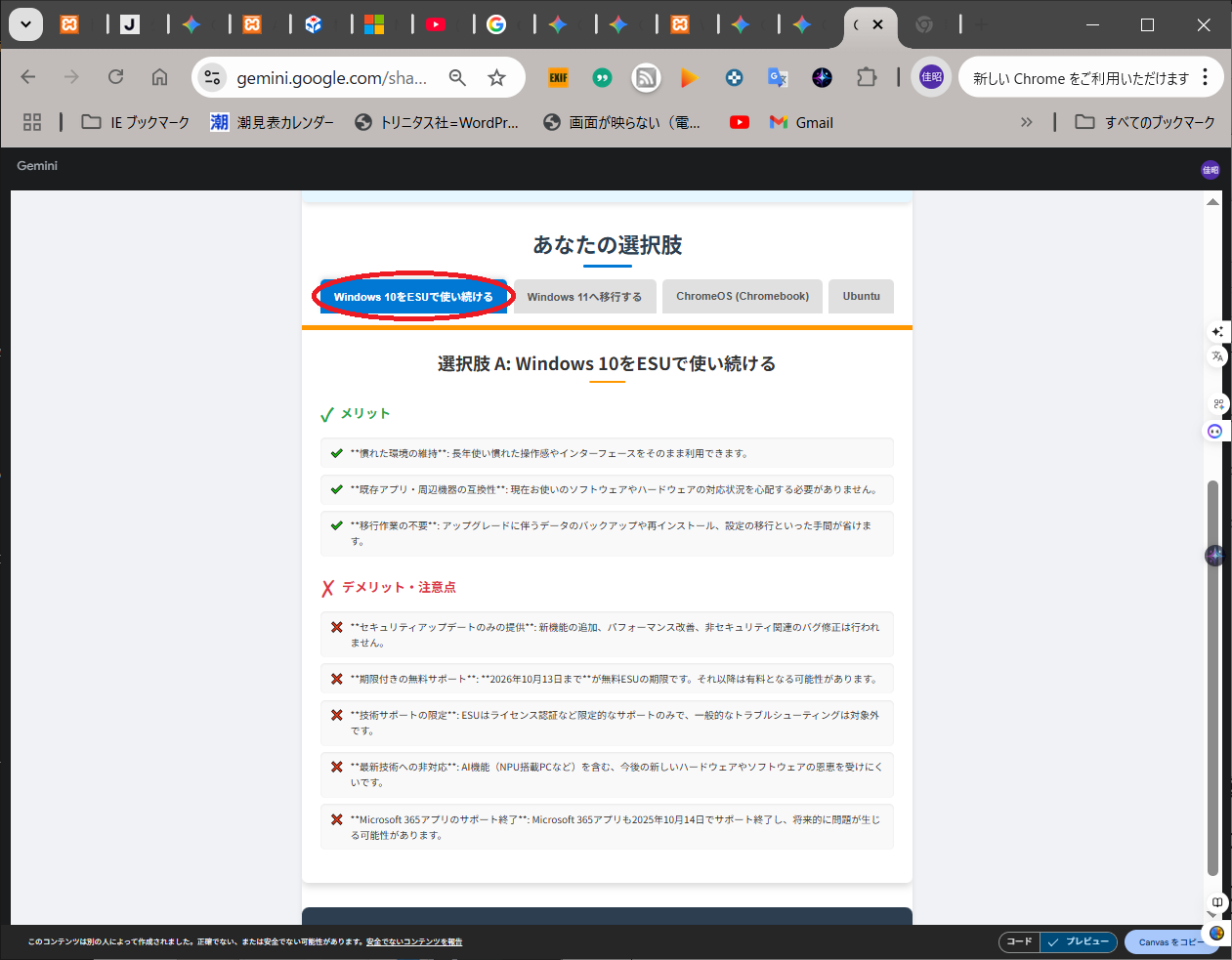
Task: Click the page scrollbar down arrow
Action: tap(1212, 915)
